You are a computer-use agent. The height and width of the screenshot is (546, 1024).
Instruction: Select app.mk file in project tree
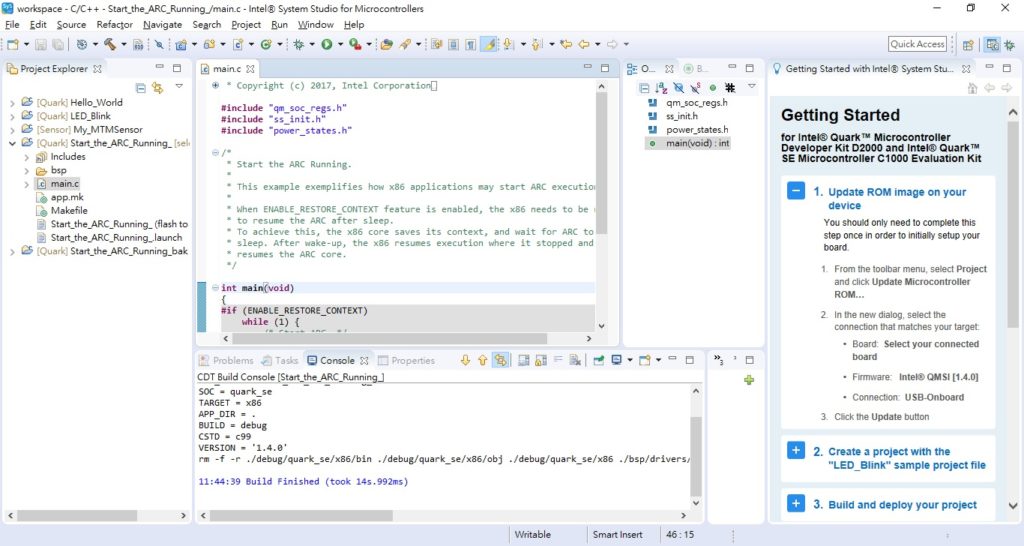pyautogui.click(x=67, y=197)
